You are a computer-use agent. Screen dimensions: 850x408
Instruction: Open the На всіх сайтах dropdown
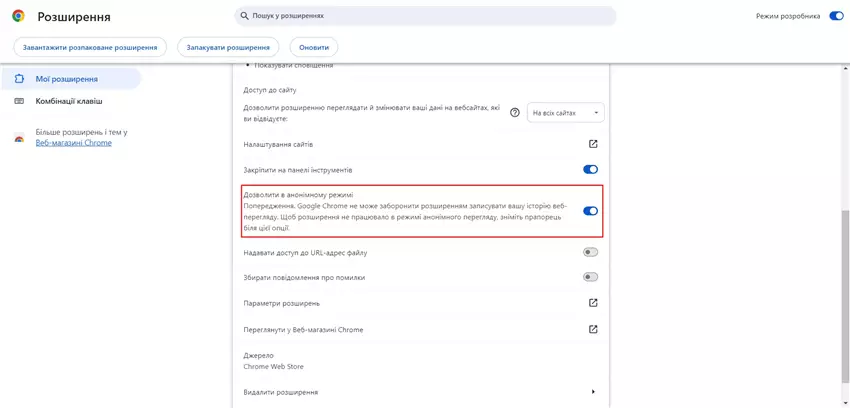coord(565,113)
